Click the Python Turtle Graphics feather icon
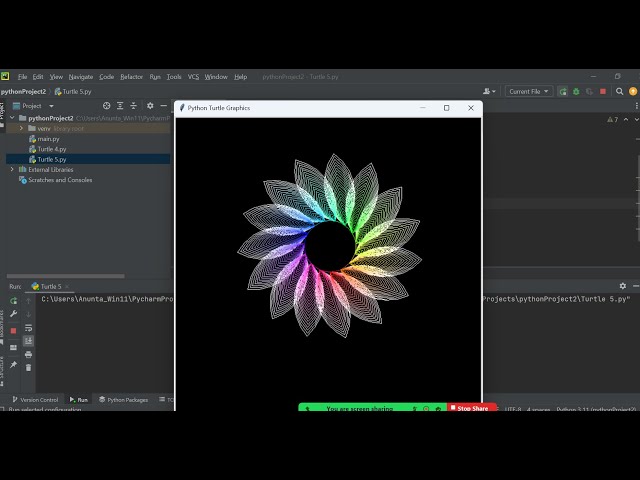Screen dimensions: 640x480 [x=182, y=108]
